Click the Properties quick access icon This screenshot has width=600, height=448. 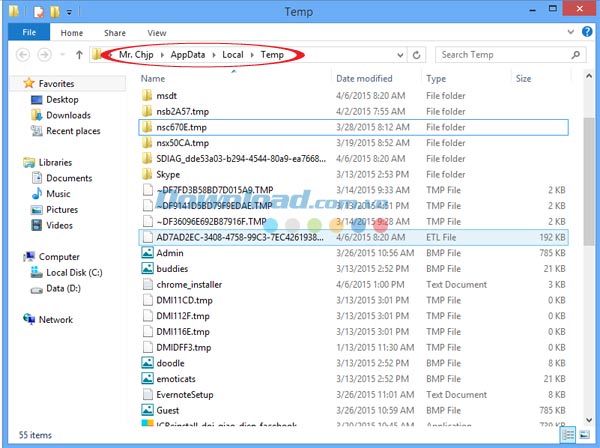[39, 12]
